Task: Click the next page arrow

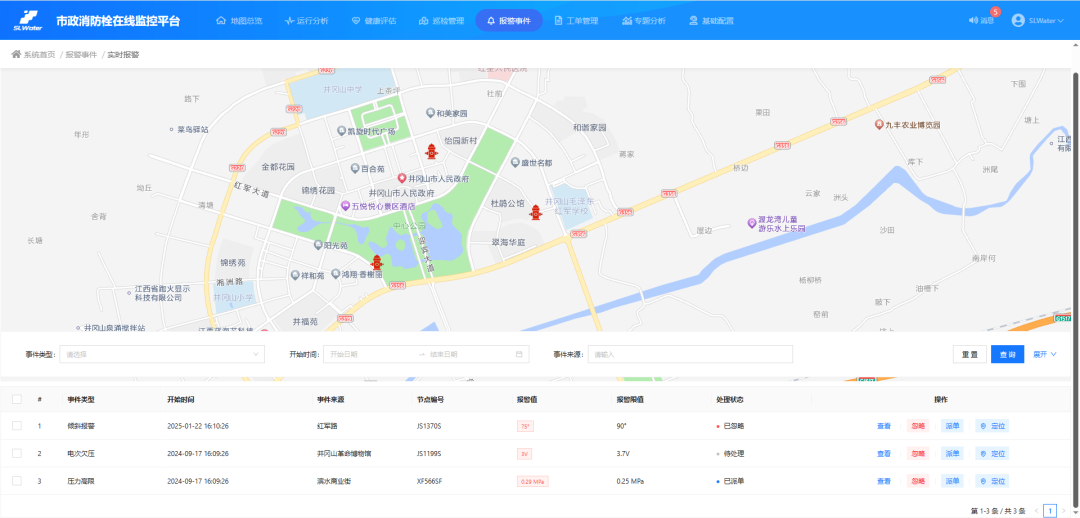Action: pos(1064,510)
